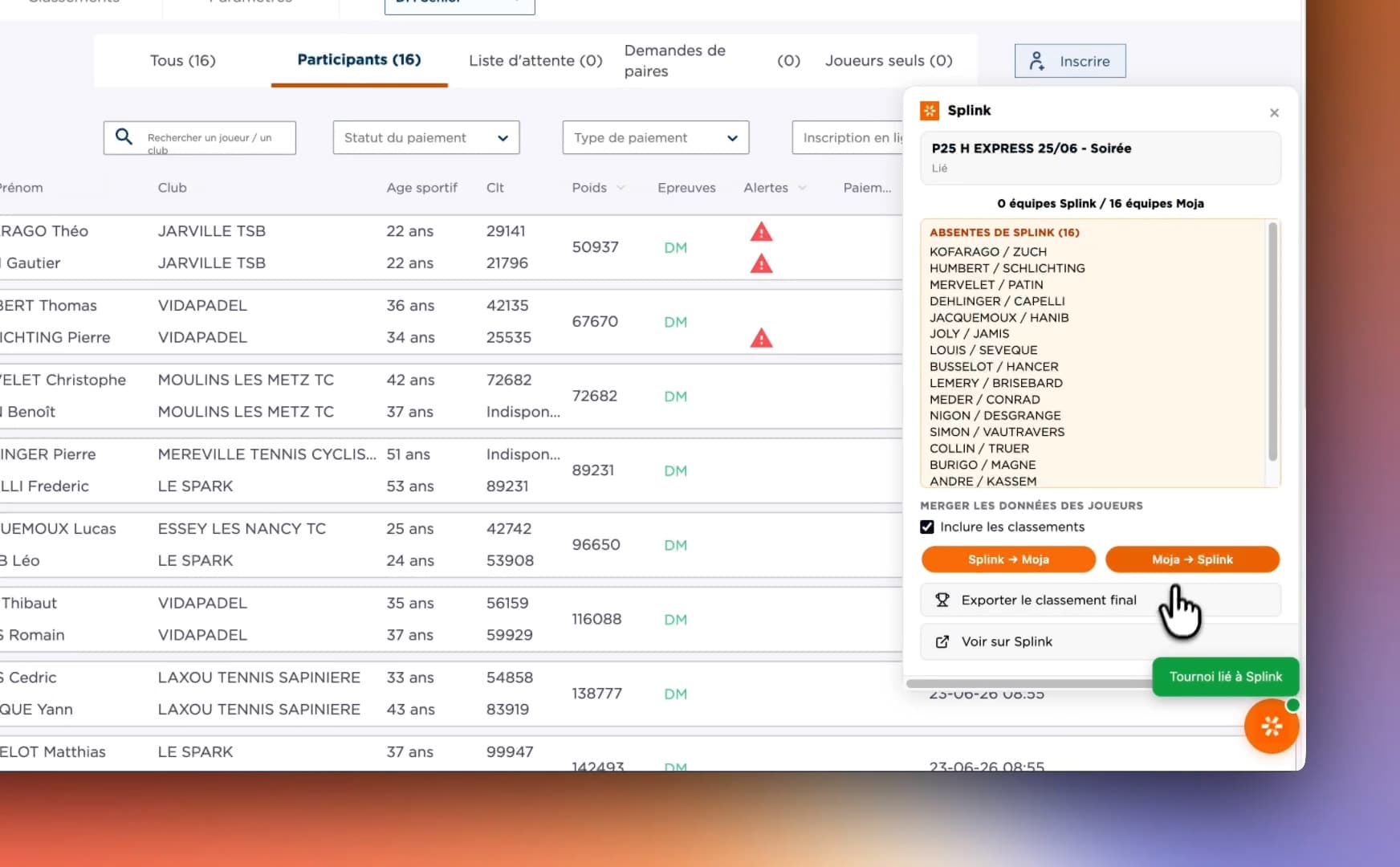The image size is (1400, 867).
Task: Click DM event in the 96650 row
Action: point(675,545)
